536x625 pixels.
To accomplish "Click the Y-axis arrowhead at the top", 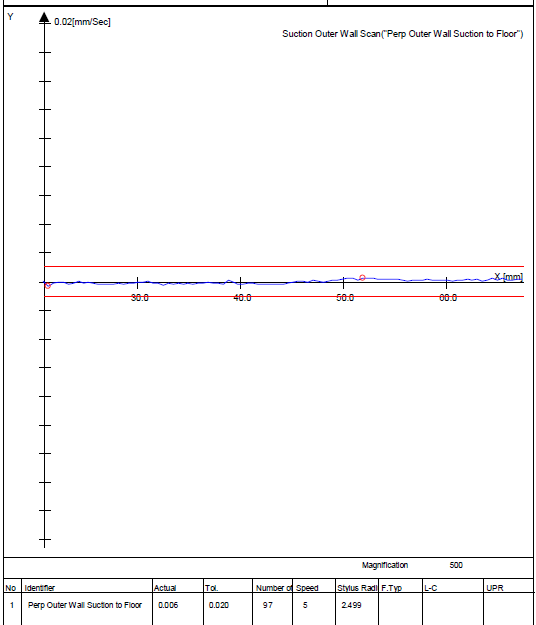I will [45, 17].
